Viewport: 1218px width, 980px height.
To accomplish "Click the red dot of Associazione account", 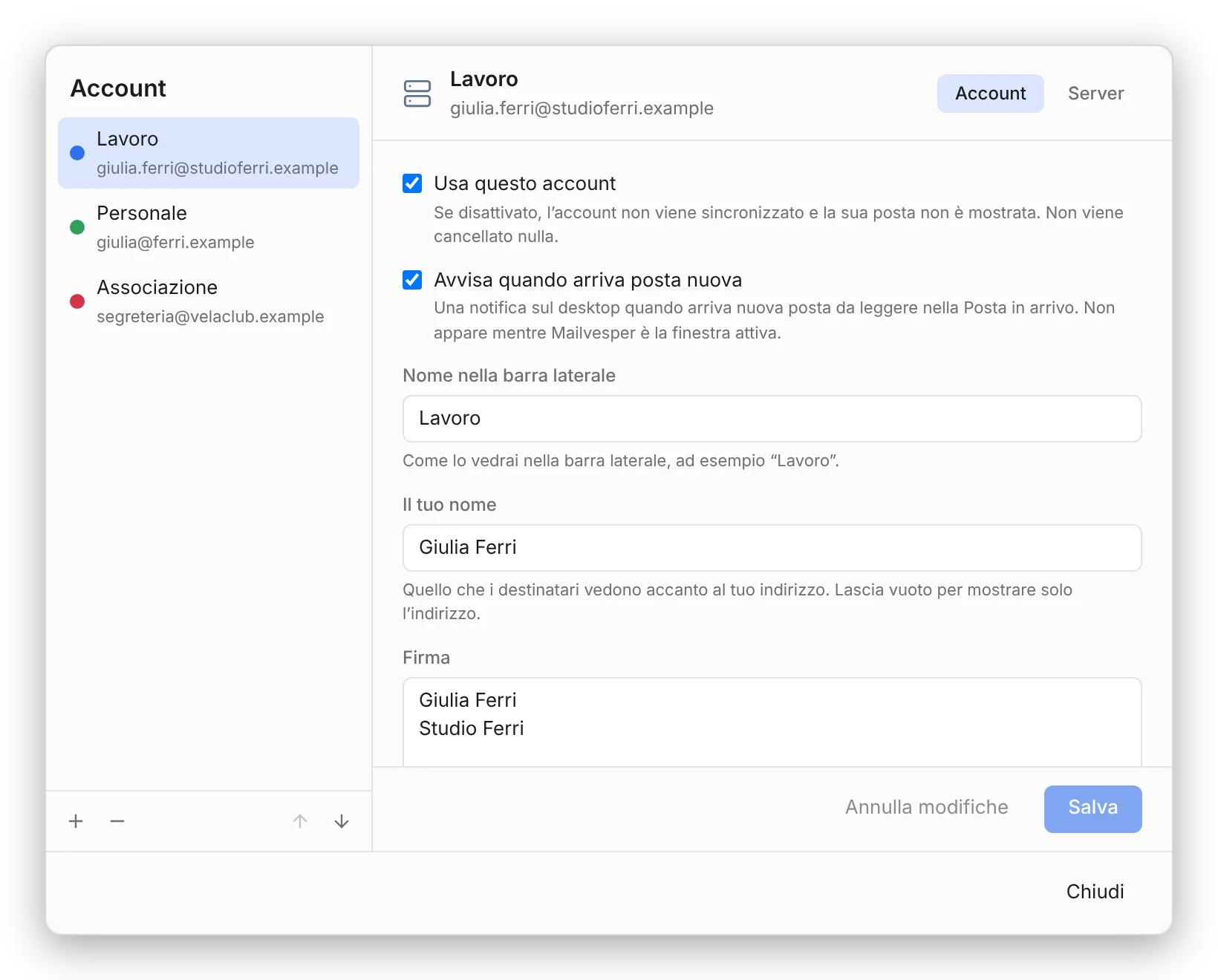I will pos(77,301).
